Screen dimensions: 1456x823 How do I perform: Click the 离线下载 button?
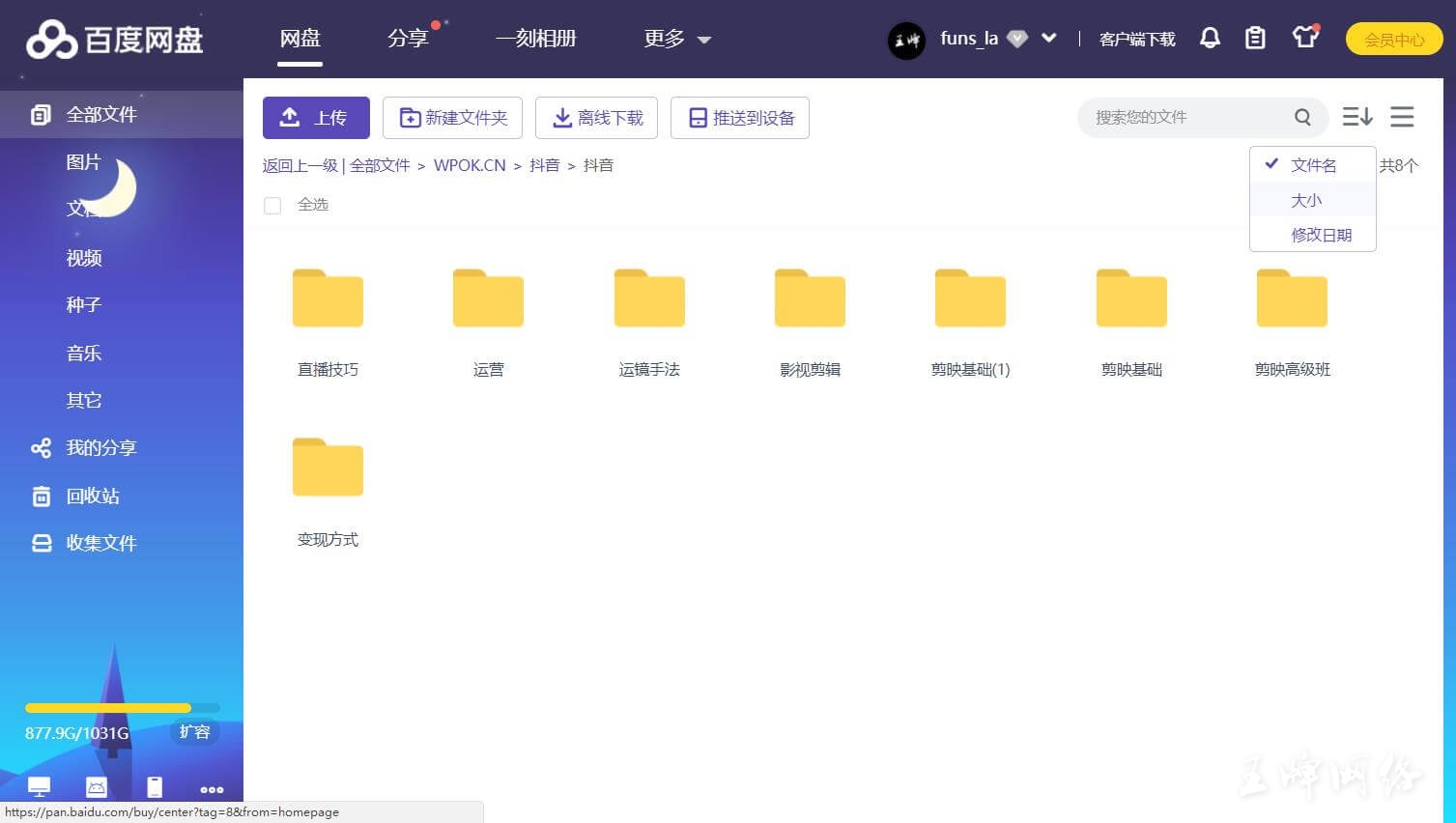click(596, 118)
